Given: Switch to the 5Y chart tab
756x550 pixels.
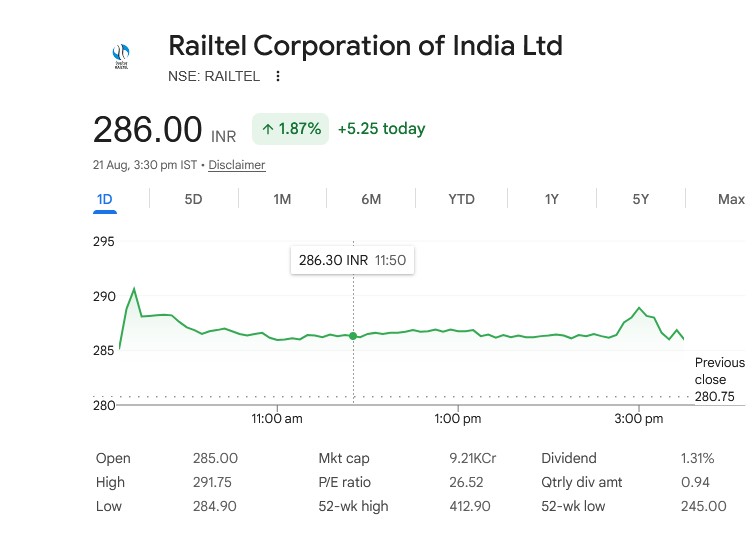Looking at the screenshot, I should [641, 200].
